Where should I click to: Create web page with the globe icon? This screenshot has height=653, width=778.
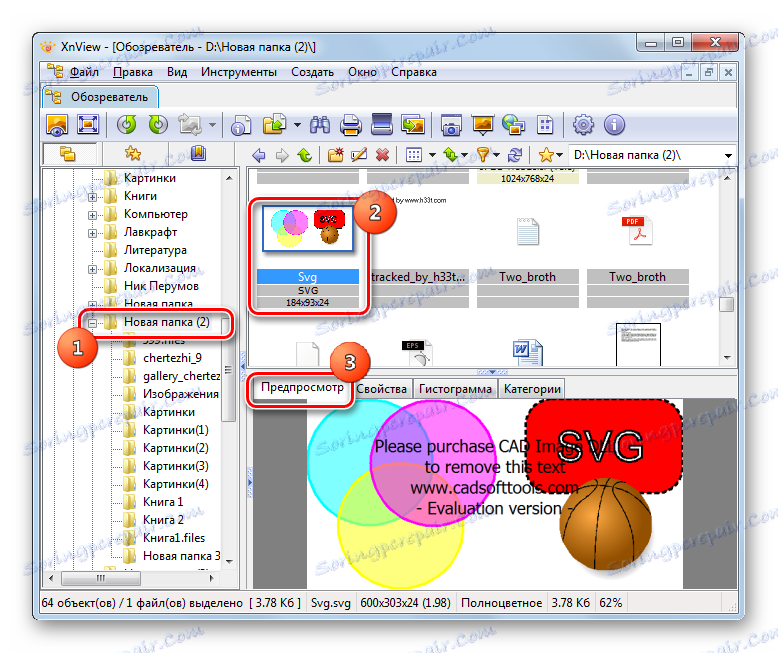514,125
